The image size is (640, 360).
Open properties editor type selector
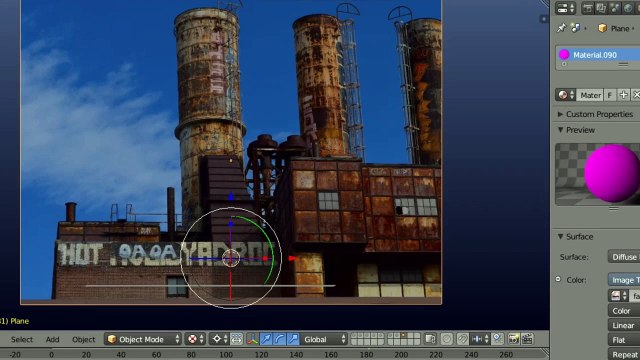coord(565,8)
